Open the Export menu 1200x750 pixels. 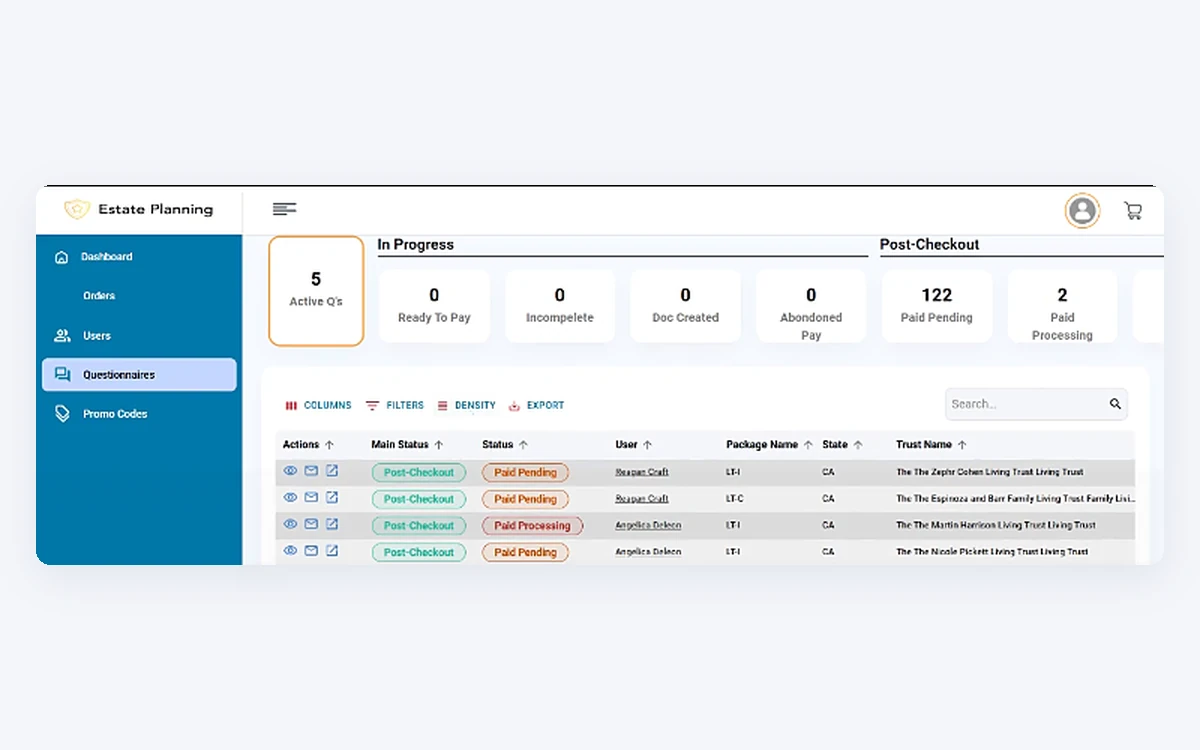[x=537, y=405]
